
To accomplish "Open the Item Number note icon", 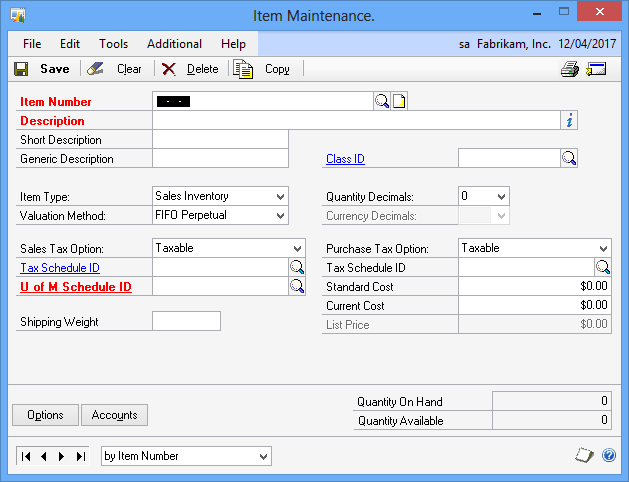I will (399, 101).
